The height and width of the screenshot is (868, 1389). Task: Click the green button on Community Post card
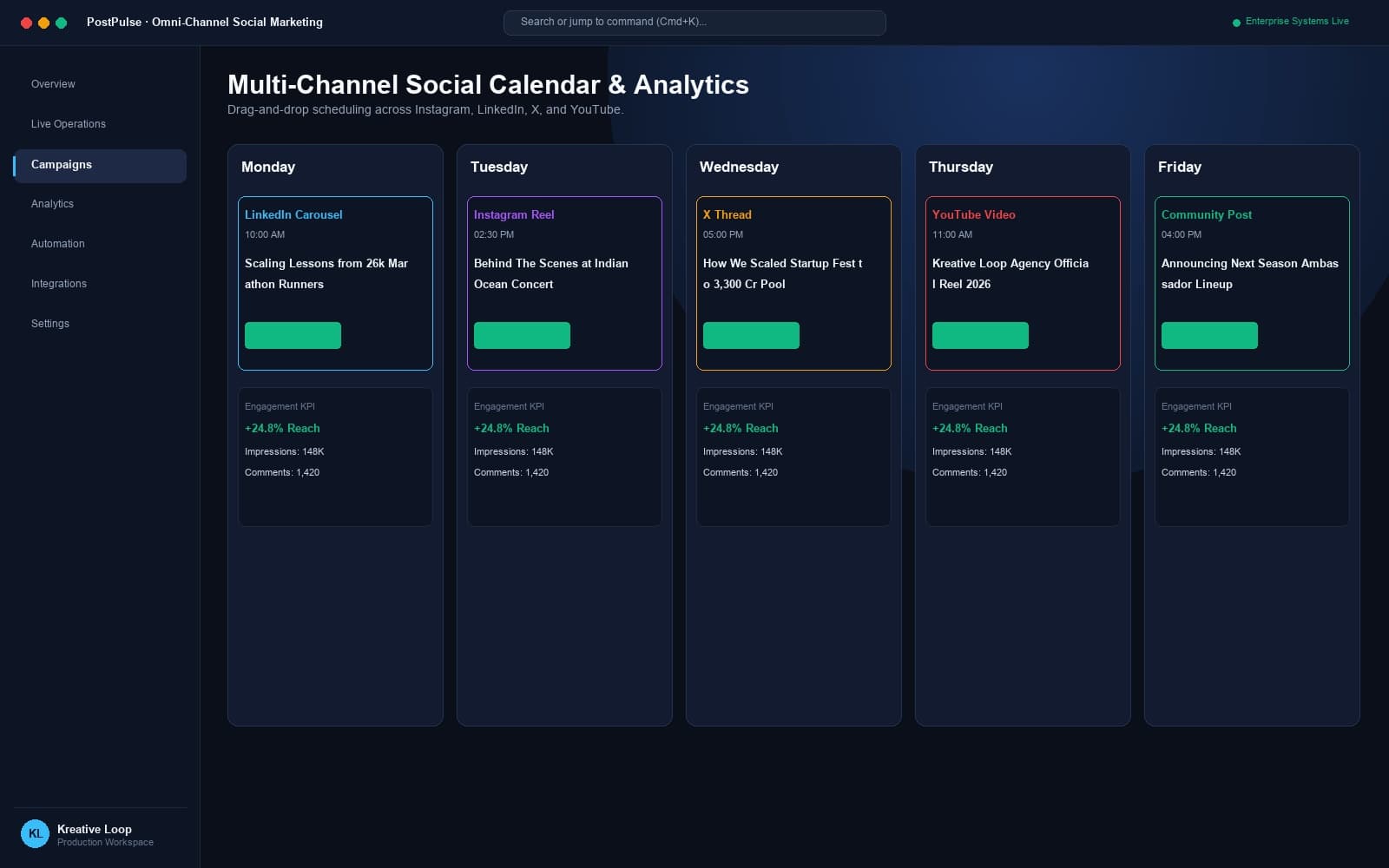click(x=1209, y=335)
